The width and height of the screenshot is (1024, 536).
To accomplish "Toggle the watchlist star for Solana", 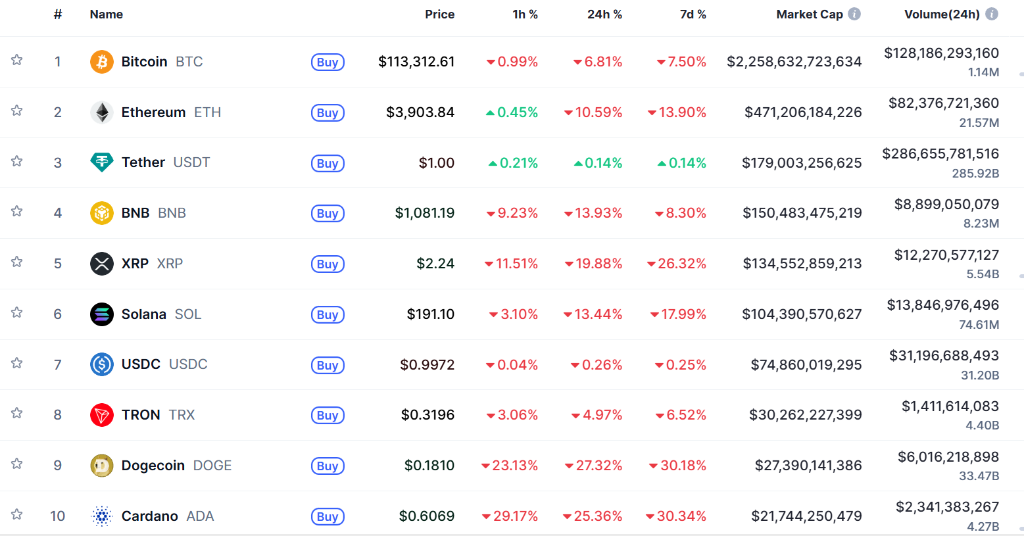I will [x=17, y=313].
